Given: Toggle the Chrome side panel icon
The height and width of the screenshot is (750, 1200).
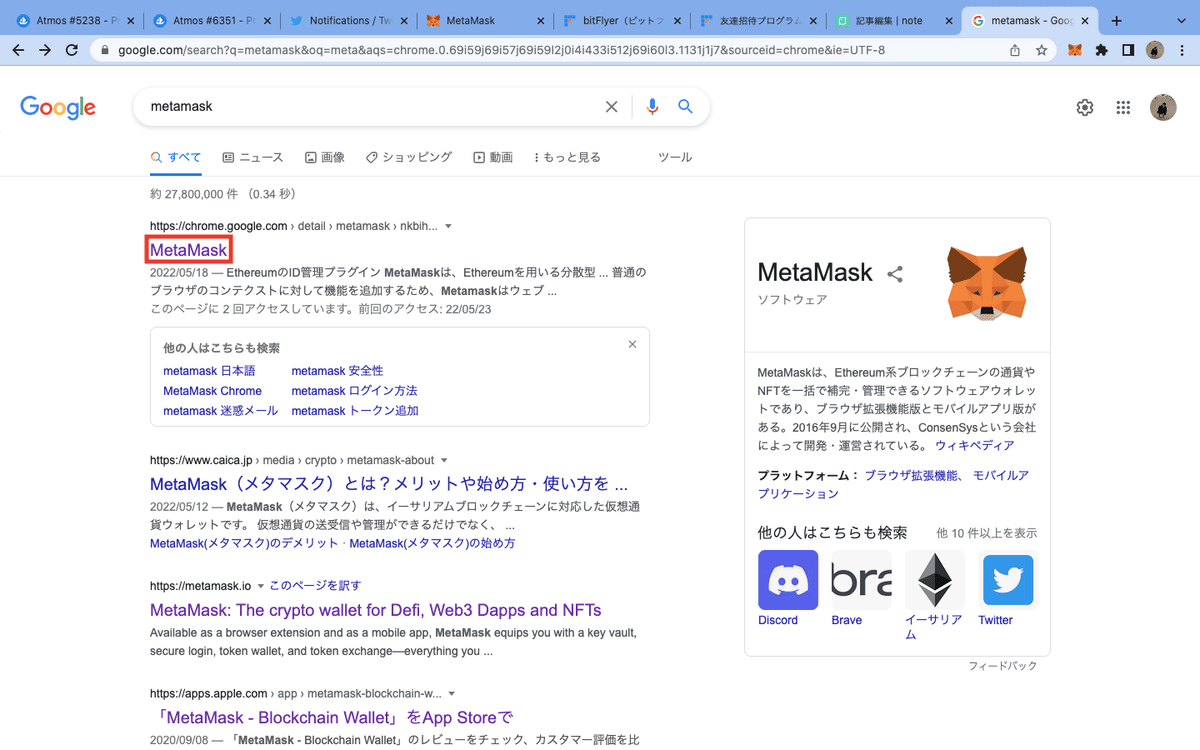Looking at the screenshot, I should tap(1127, 50).
